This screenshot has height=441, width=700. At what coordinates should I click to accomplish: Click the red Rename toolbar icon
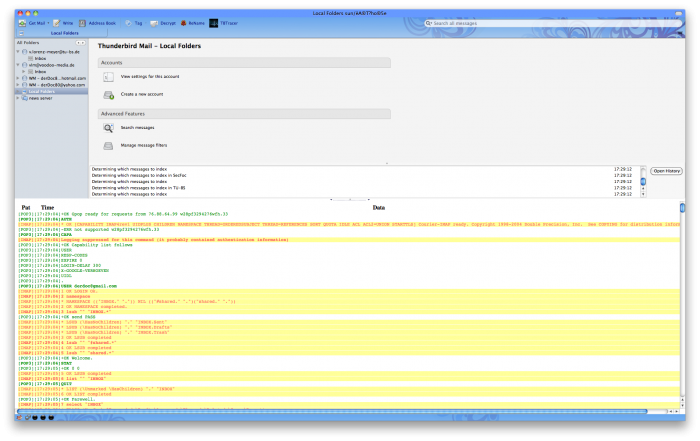coord(183,23)
